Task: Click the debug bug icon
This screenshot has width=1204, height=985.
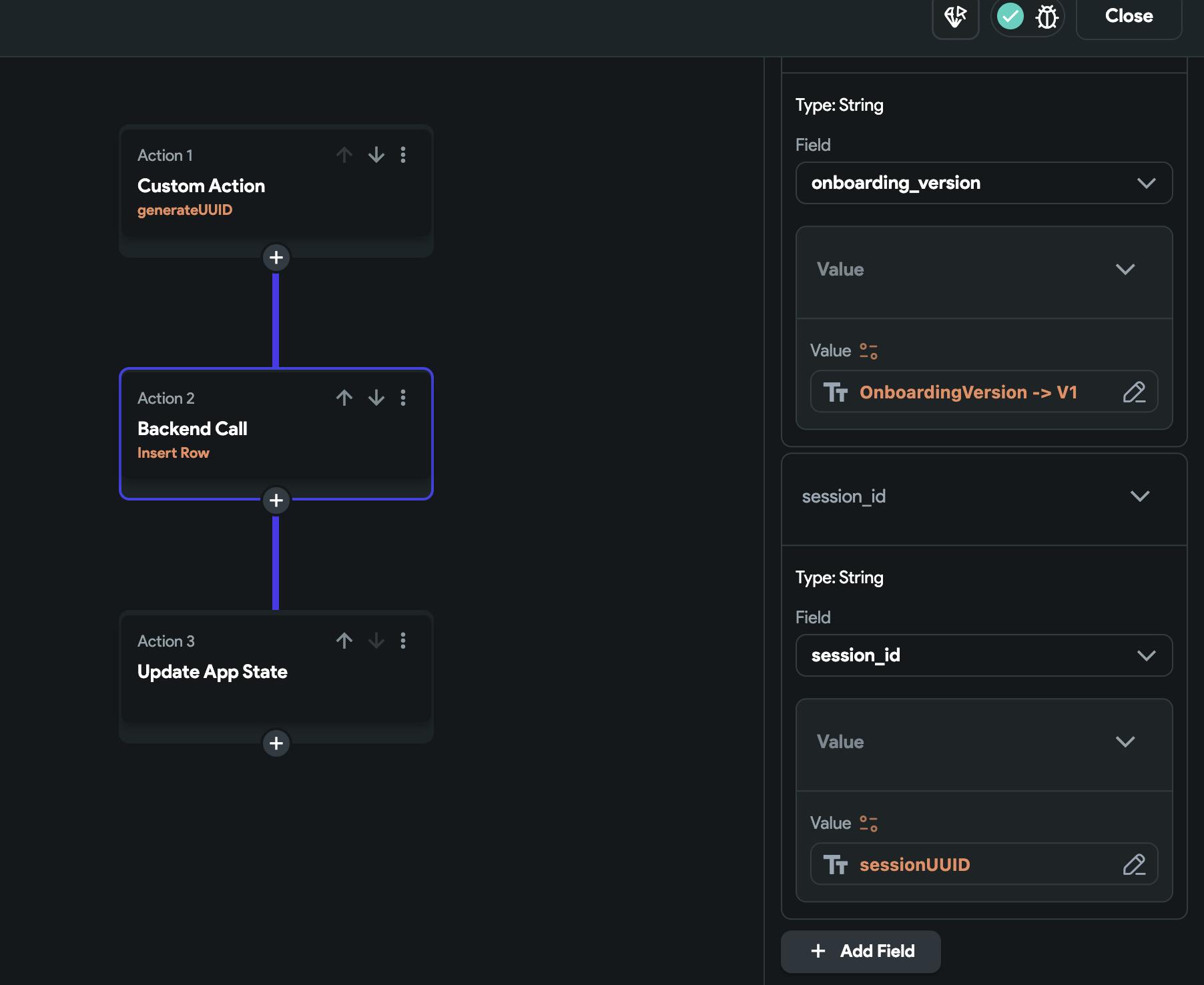Action: point(1046,17)
